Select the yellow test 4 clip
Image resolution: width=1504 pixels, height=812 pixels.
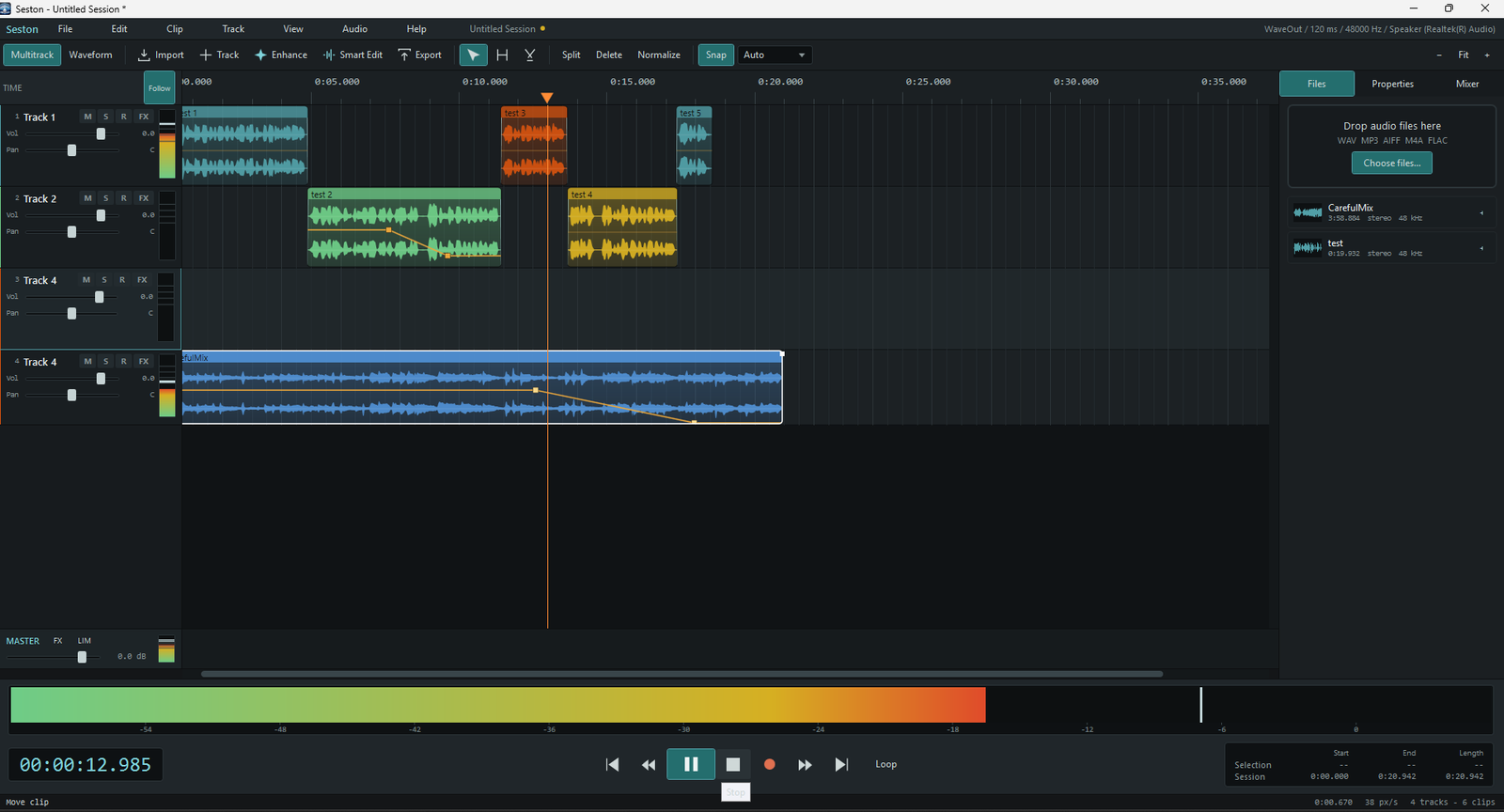click(622, 226)
